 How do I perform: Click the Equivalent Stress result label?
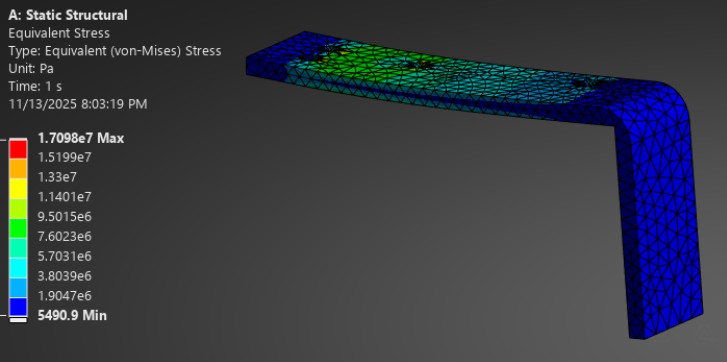tap(59, 33)
